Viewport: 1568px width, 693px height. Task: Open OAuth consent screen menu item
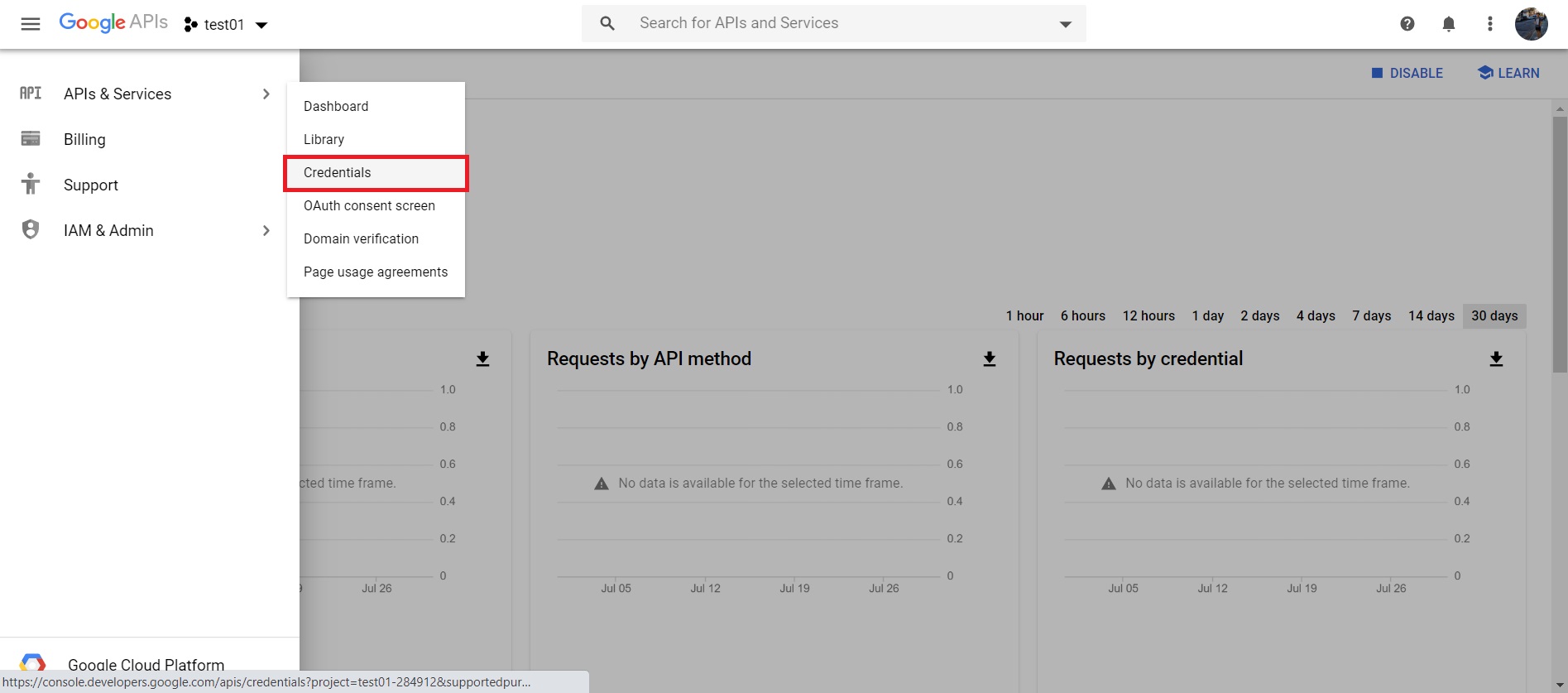(369, 205)
